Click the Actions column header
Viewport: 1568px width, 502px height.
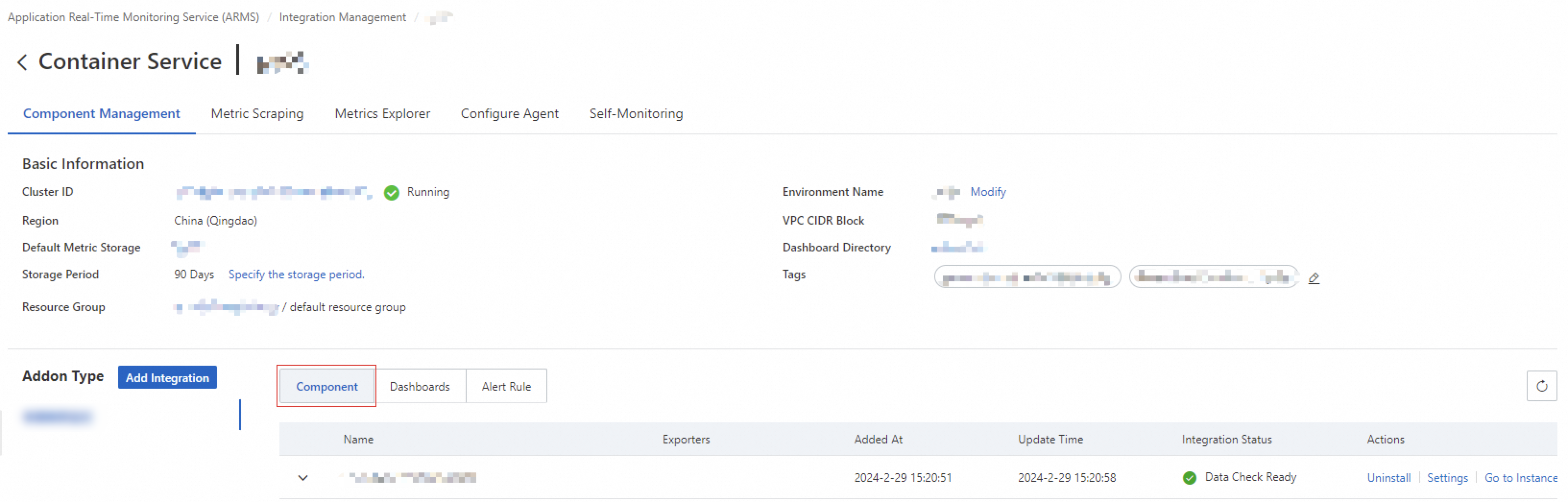(1386, 439)
